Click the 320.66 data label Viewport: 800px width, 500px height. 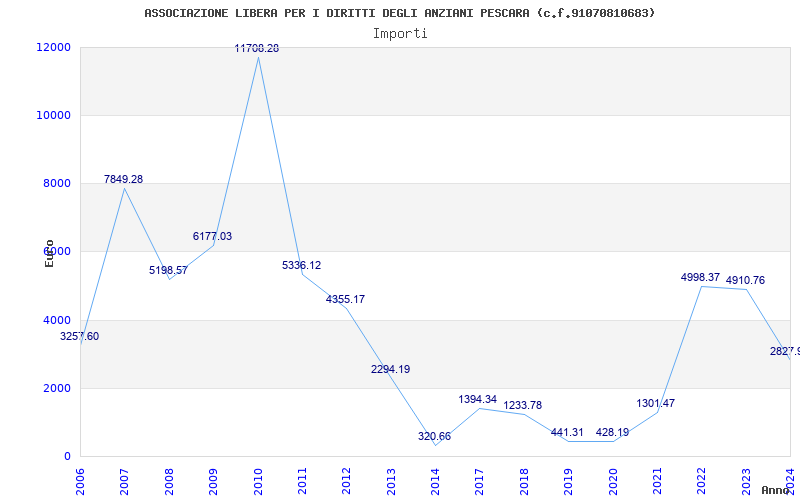434,437
